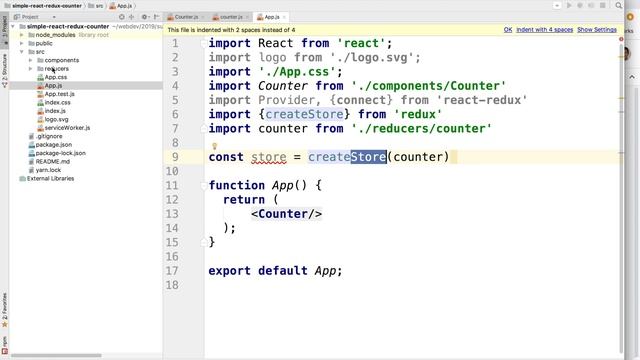Screen dimensions: 640x360
Task: Click the fold marker beside function App line 11
Action: (x=203, y=186)
